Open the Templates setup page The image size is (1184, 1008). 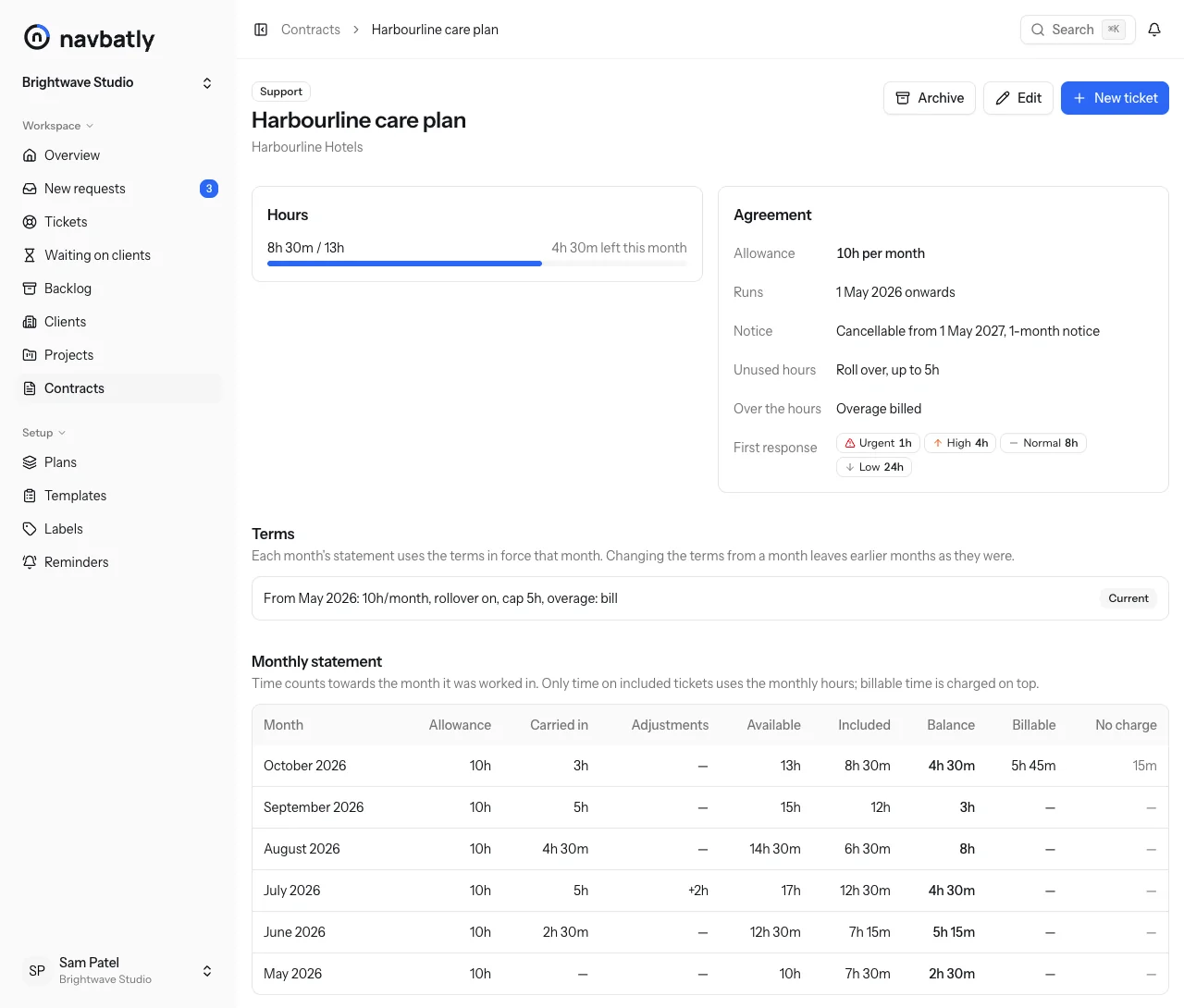click(x=118, y=496)
